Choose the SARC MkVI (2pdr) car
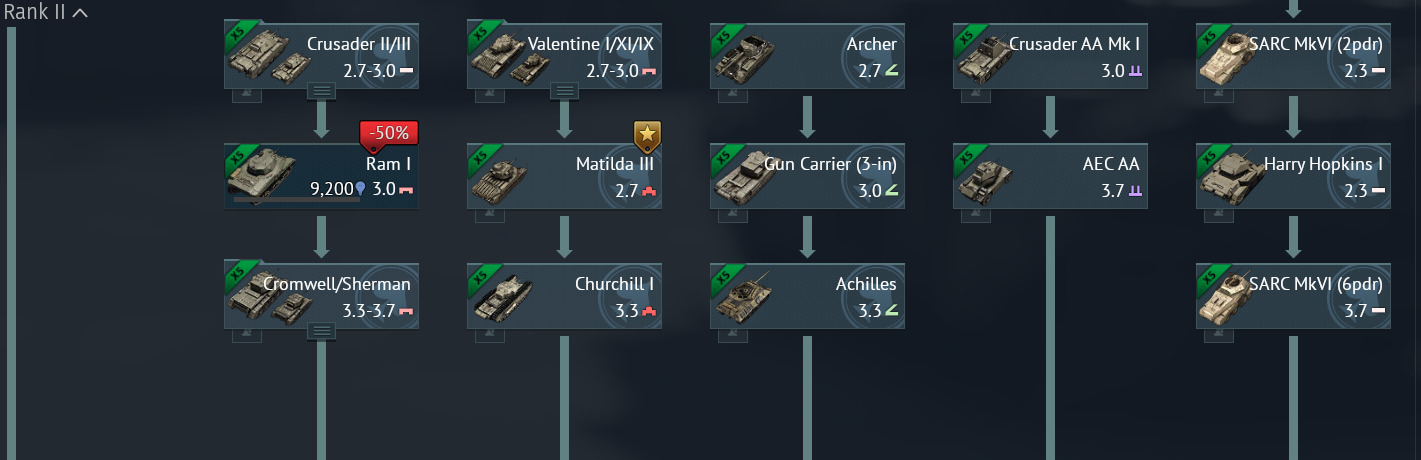 1293,56
